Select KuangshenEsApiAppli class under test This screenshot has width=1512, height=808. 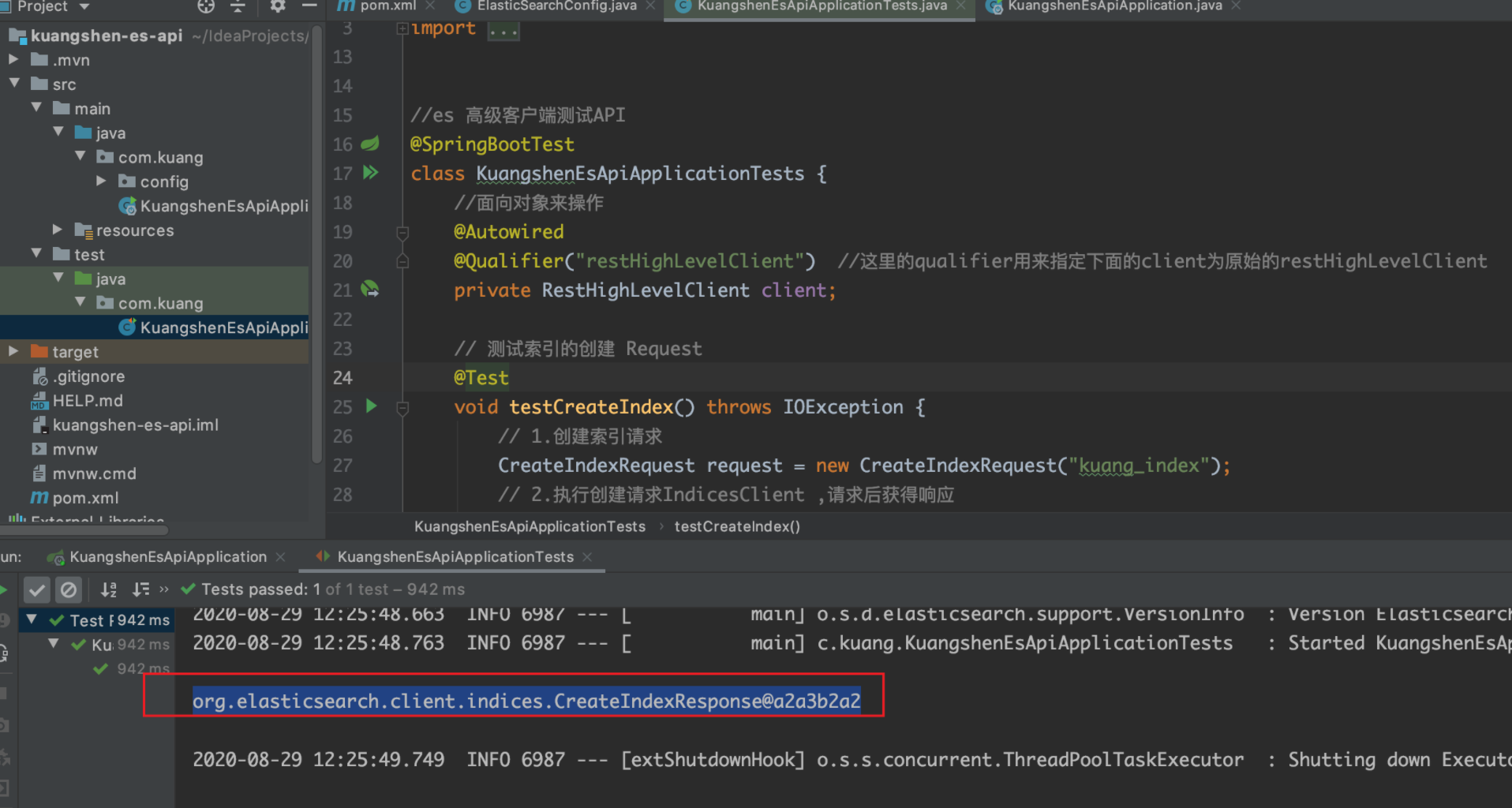click(224, 327)
